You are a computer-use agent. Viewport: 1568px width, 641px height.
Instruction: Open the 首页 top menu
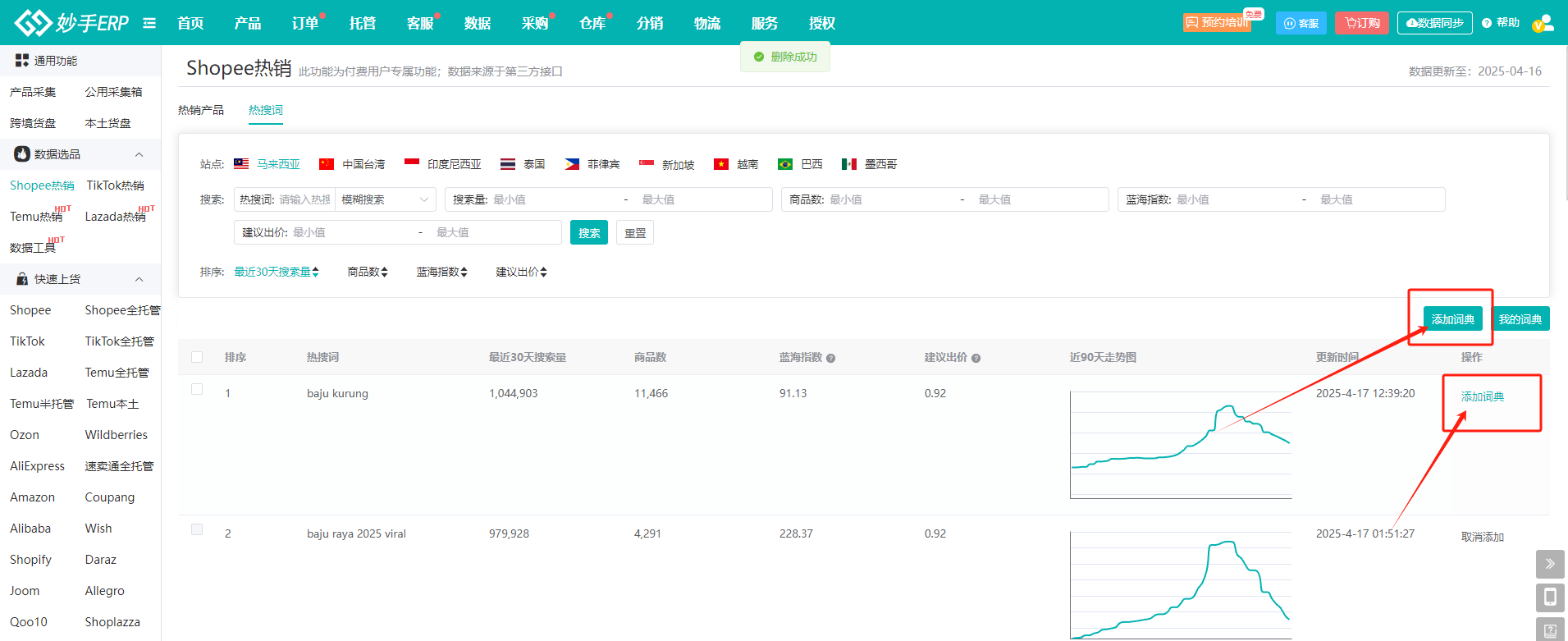(190, 23)
